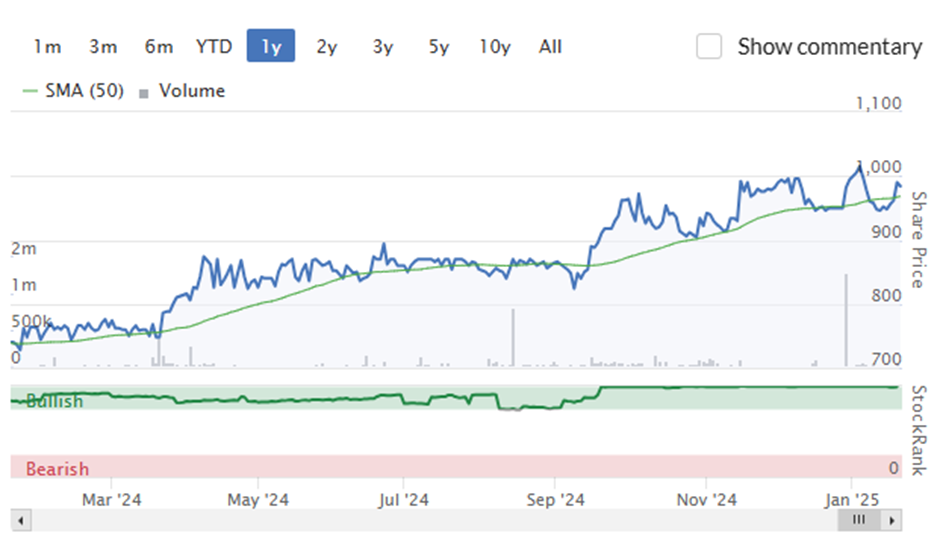Click the chart scrollbar thumb handle
The height and width of the screenshot is (542, 940).
coord(859,520)
